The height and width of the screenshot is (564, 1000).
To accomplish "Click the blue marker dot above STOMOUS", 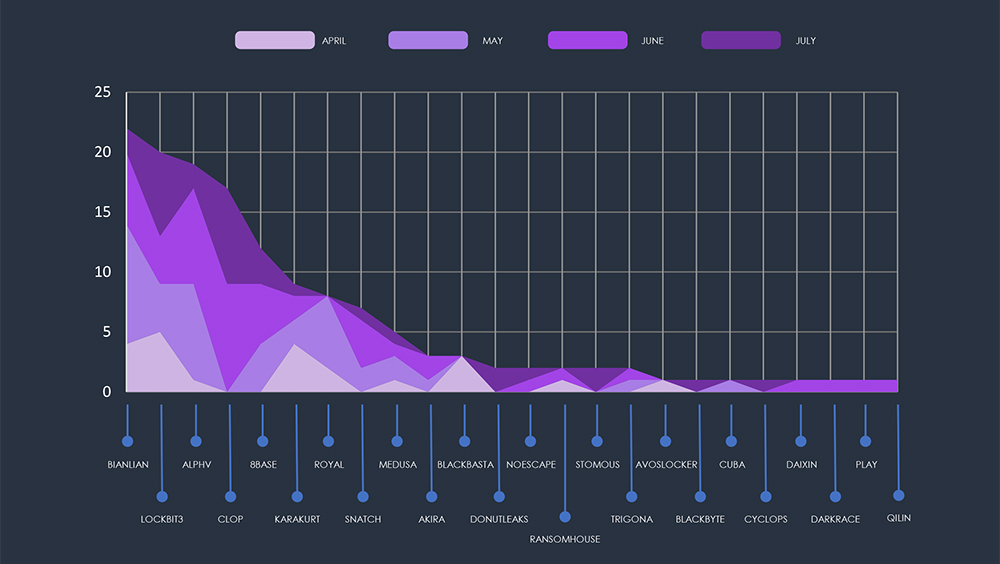I will coord(597,441).
